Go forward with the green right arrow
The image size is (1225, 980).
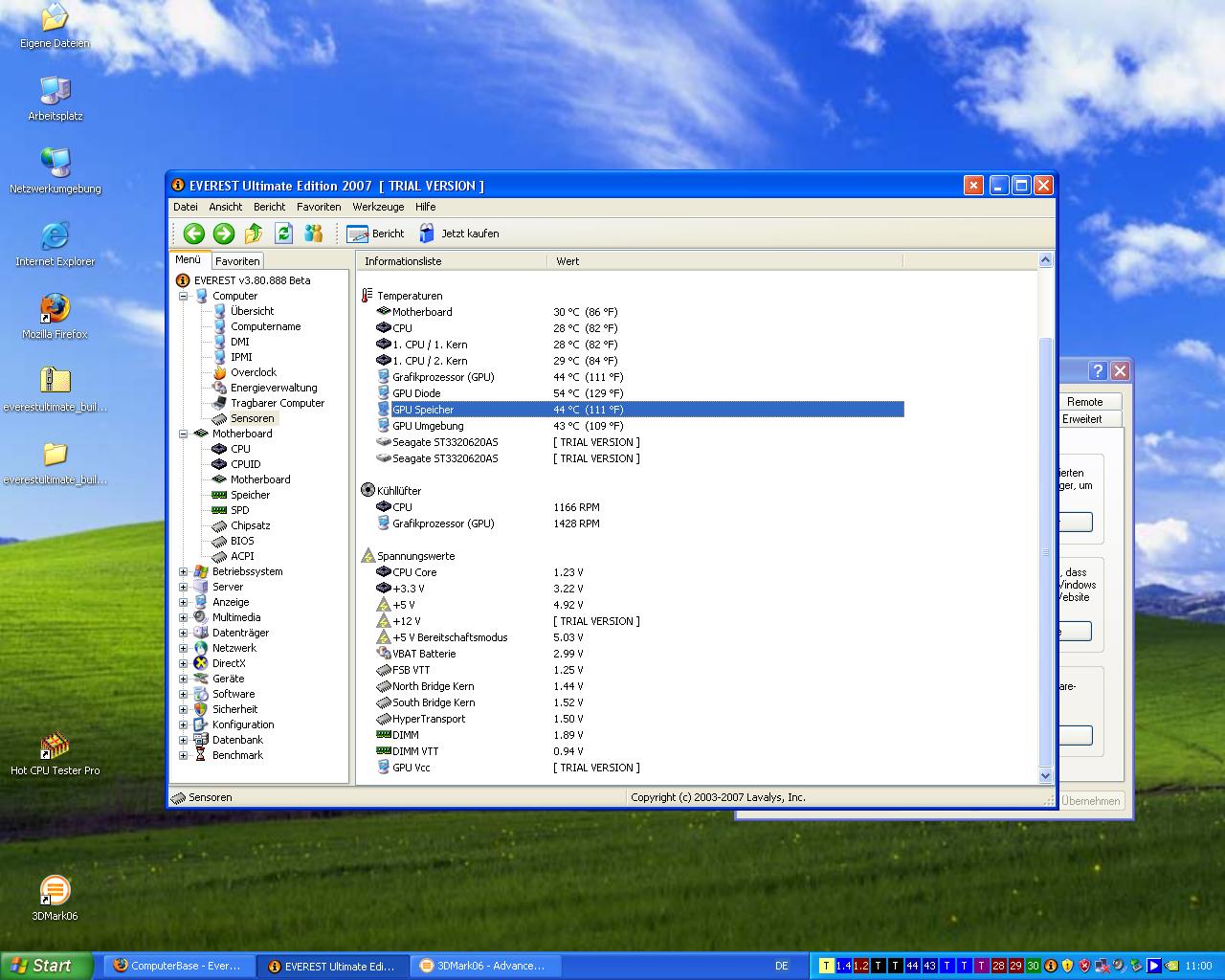pos(224,234)
